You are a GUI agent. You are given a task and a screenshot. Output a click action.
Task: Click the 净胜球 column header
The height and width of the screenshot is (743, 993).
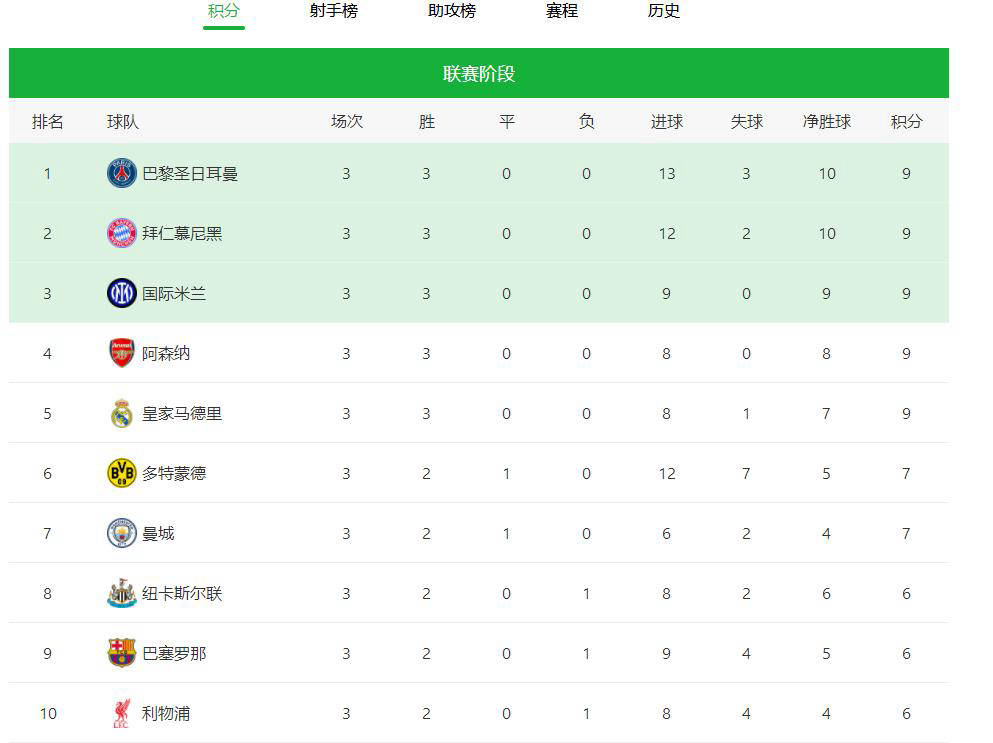click(827, 121)
